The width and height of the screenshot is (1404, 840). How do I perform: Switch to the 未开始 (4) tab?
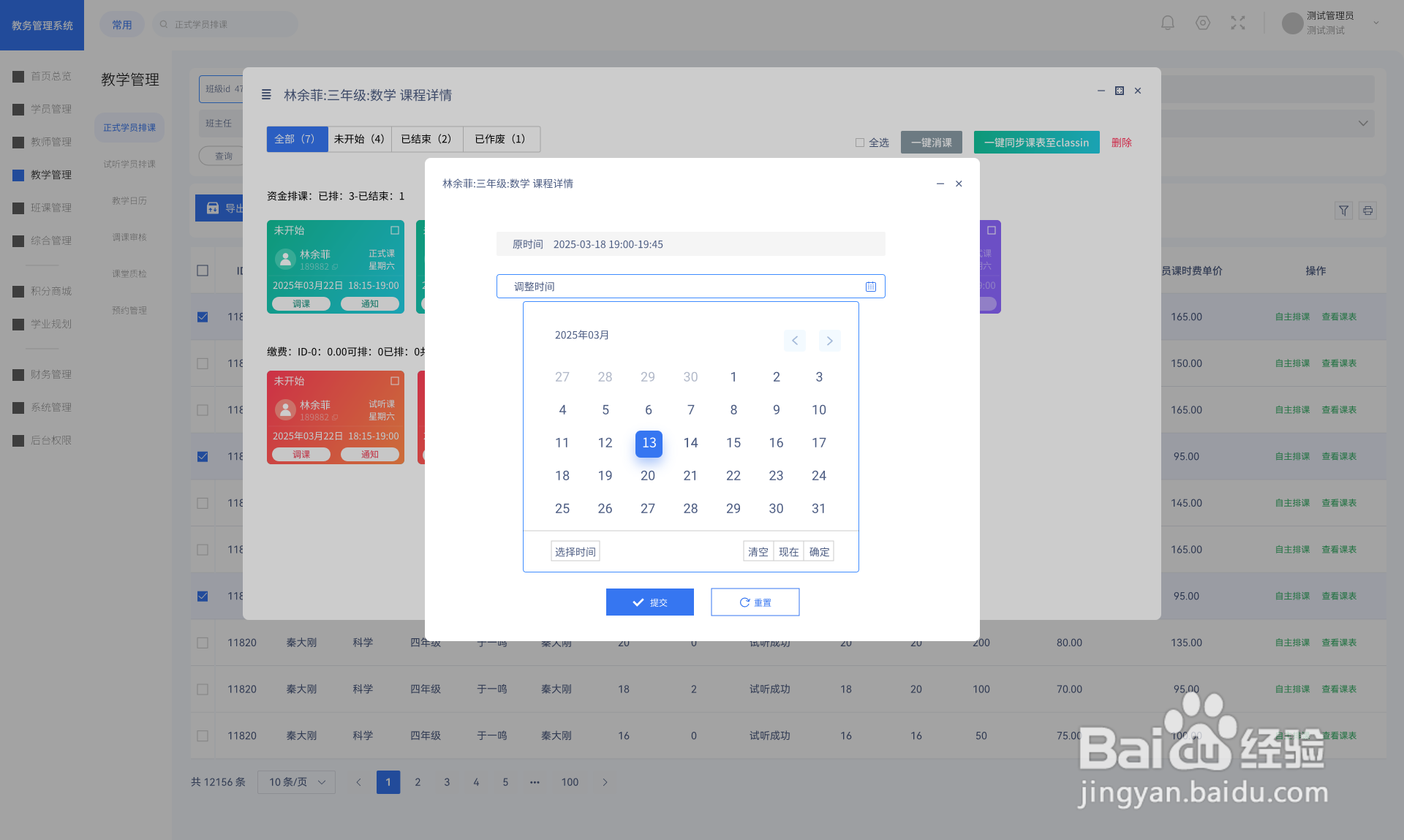pyautogui.click(x=358, y=139)
